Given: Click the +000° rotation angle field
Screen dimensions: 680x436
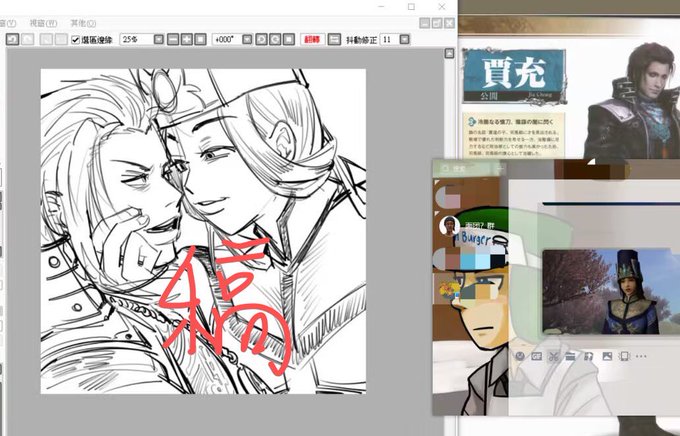Looking at the screenshot, I should pos(226,39).
